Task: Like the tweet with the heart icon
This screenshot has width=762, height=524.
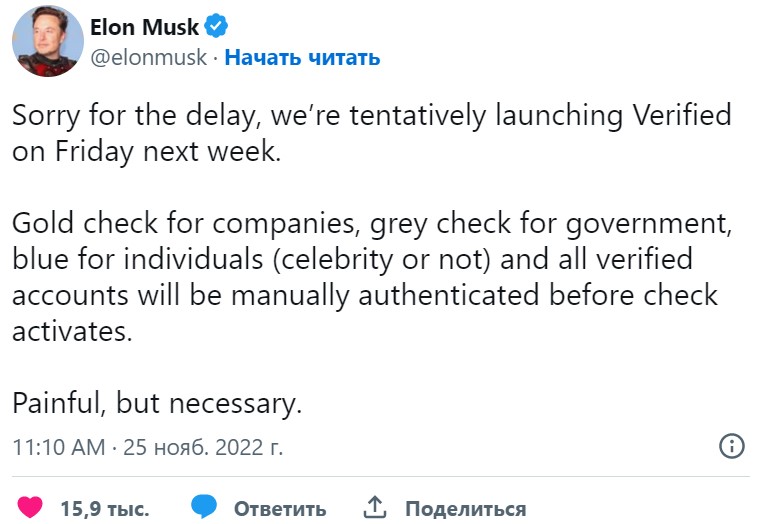Action: pyautogui.click(x=30, y=507)
